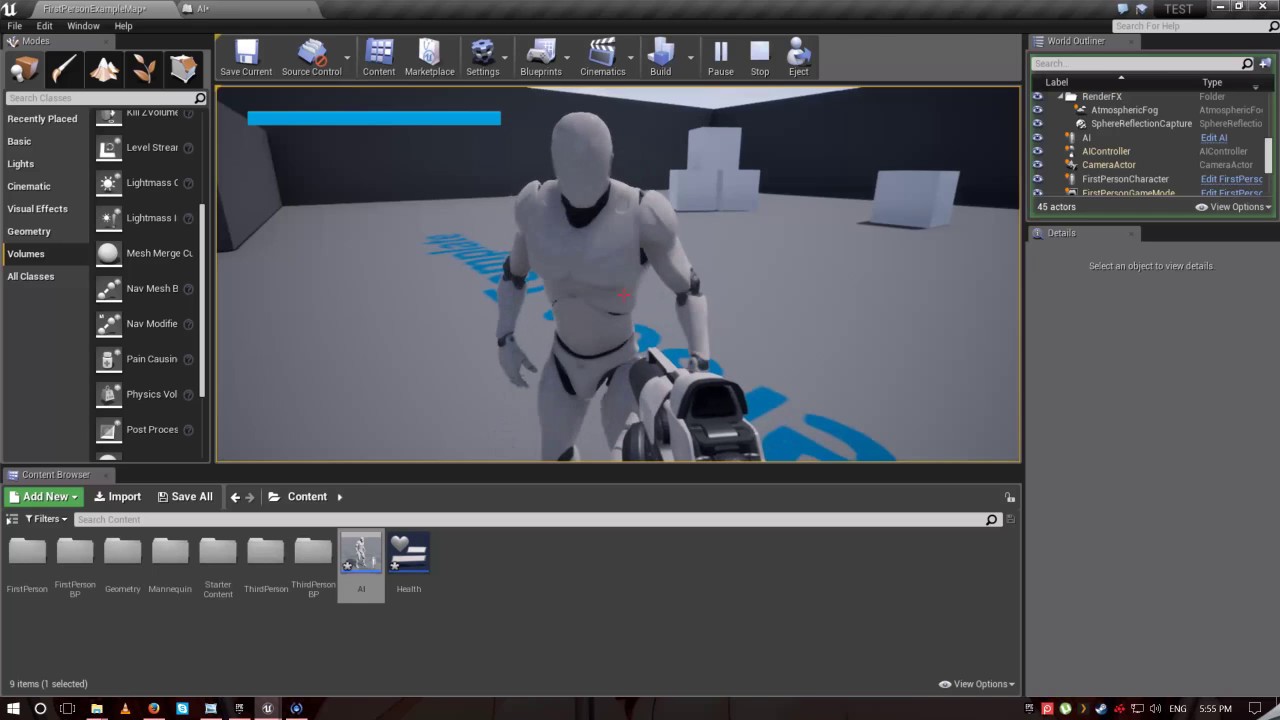Click the Mesh Merge Culling volume icon
Viewport: 1280px width, 720px height.
(x=108, y=254)
